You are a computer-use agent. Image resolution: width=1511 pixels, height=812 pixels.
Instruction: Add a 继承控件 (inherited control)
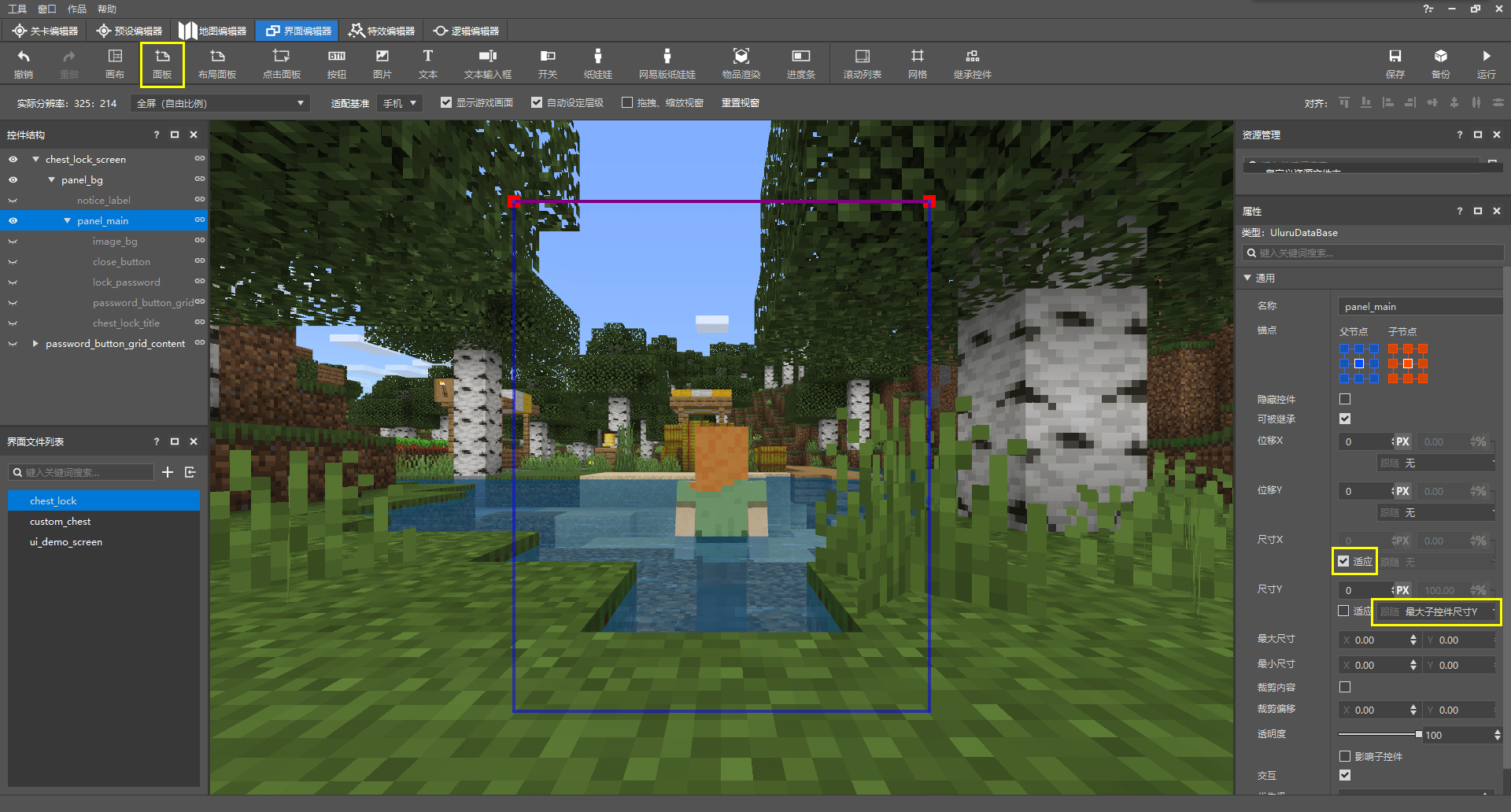[973, 64]
